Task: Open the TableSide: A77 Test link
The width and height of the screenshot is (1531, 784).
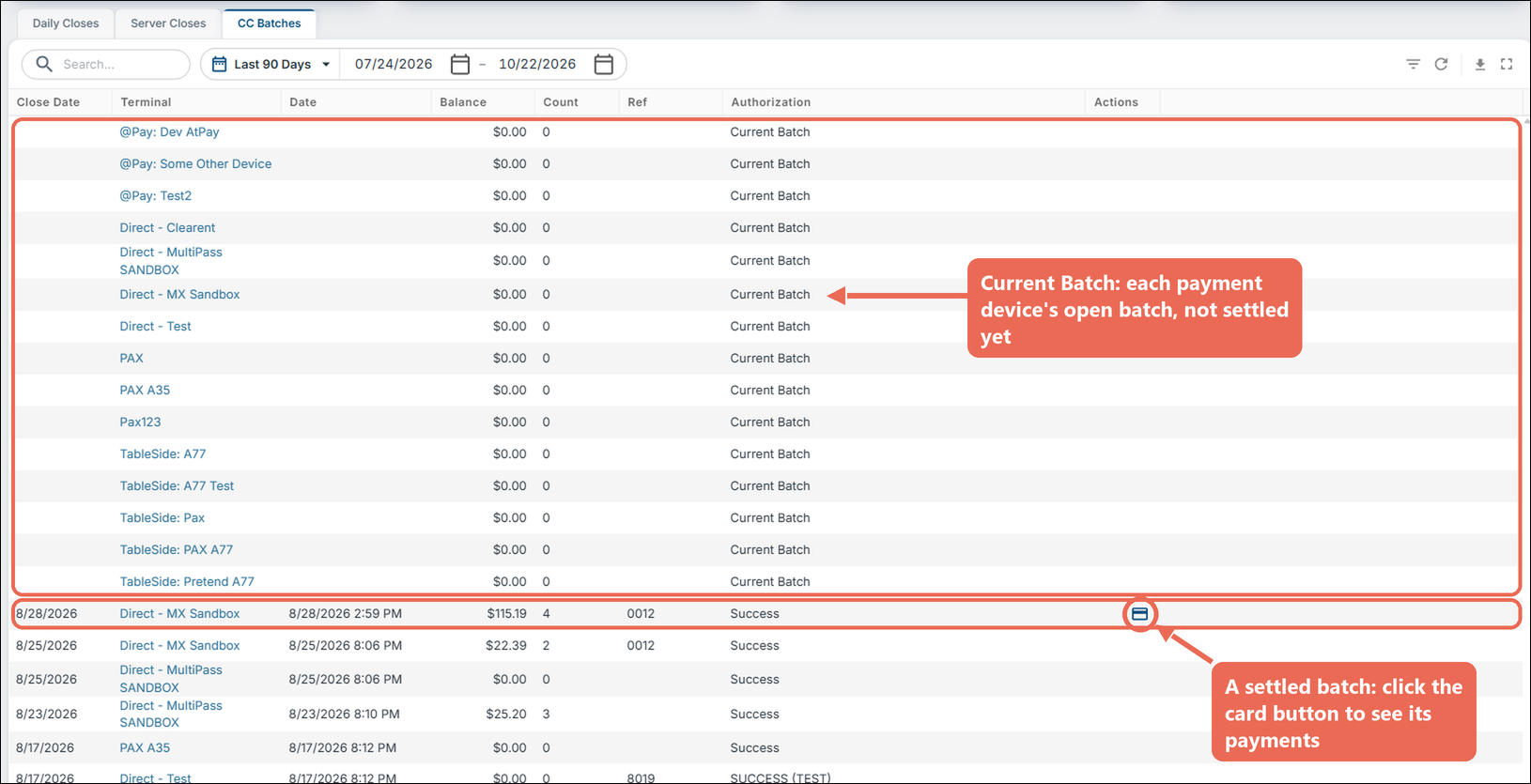Action: click(177, 486)
